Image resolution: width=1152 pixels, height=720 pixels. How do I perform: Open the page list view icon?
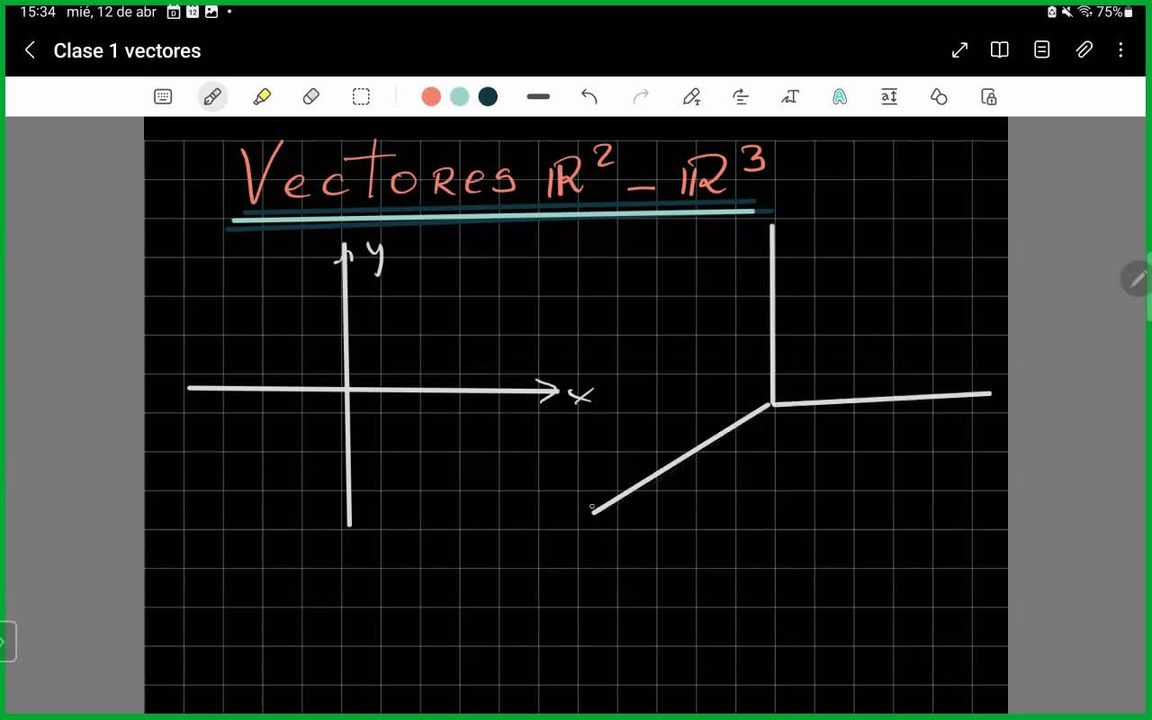tap(1042, 50)
